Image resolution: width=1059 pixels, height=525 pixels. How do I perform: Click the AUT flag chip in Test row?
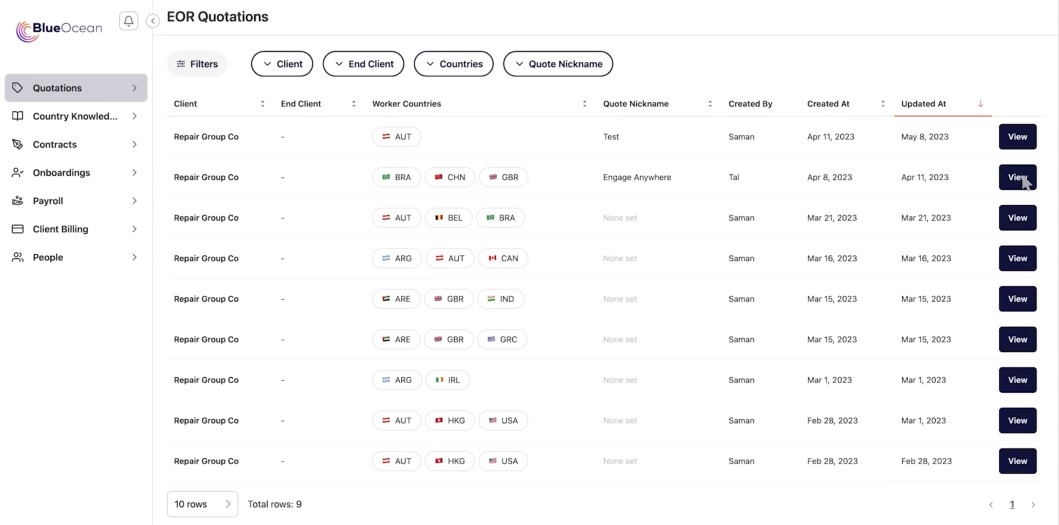coord(396,136)
